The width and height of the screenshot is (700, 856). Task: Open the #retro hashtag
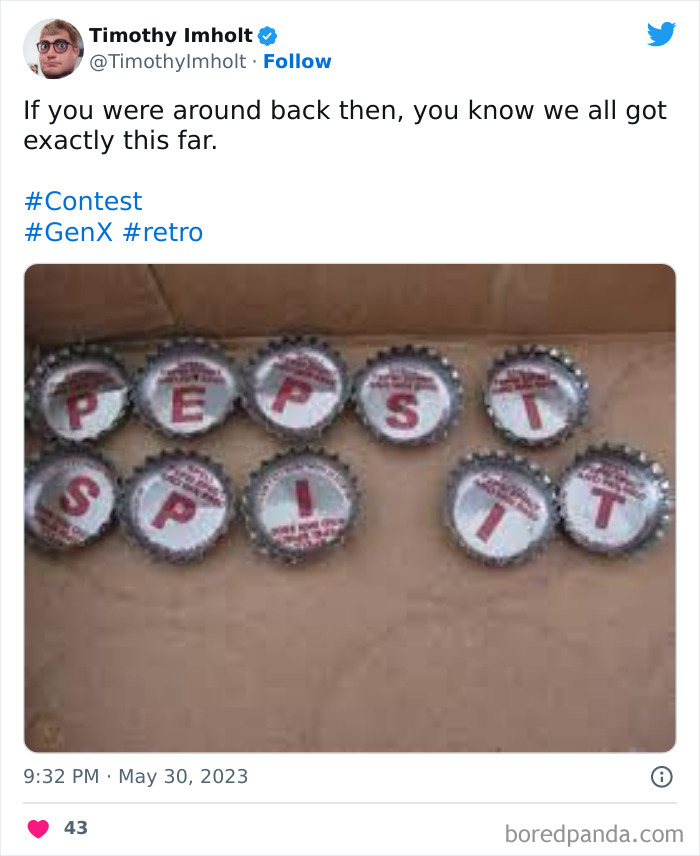(162, 232)
